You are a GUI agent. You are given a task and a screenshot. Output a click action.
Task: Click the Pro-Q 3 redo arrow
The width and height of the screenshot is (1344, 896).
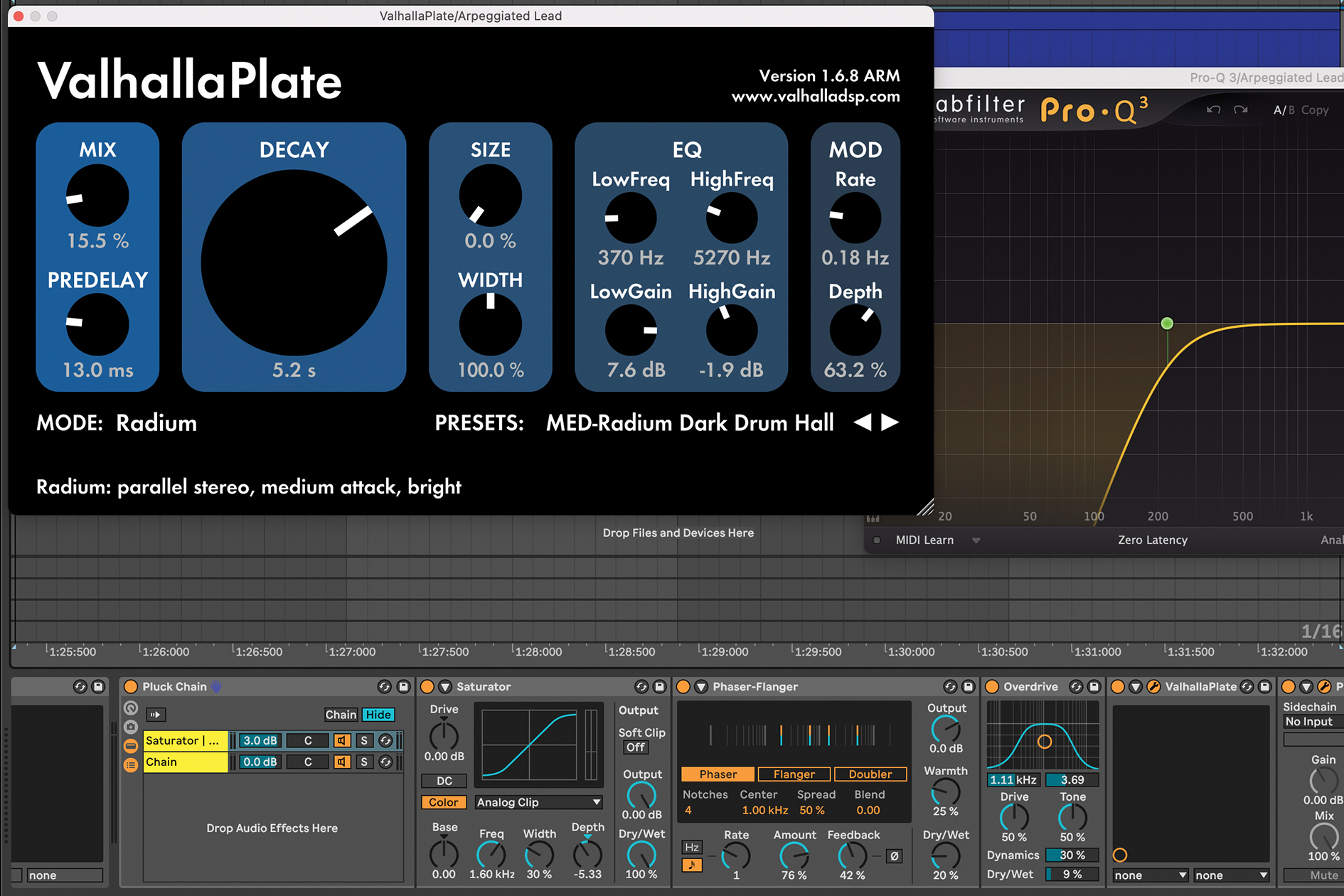coord(1241,110)
